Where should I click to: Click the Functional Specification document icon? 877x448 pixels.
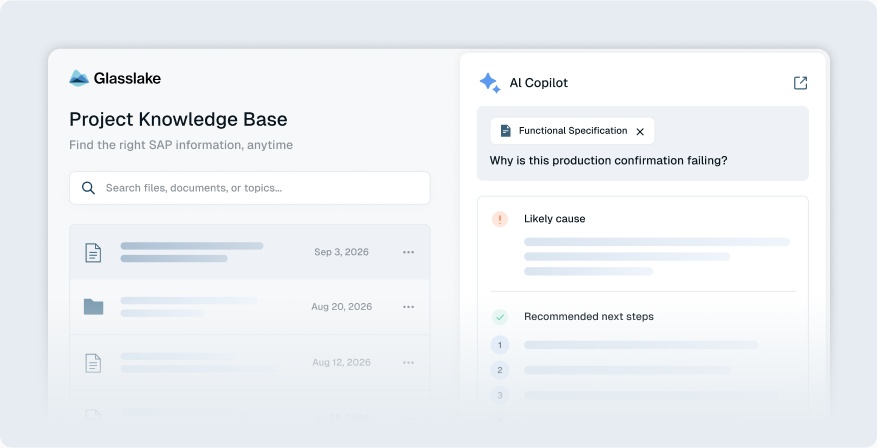[506, 131]
